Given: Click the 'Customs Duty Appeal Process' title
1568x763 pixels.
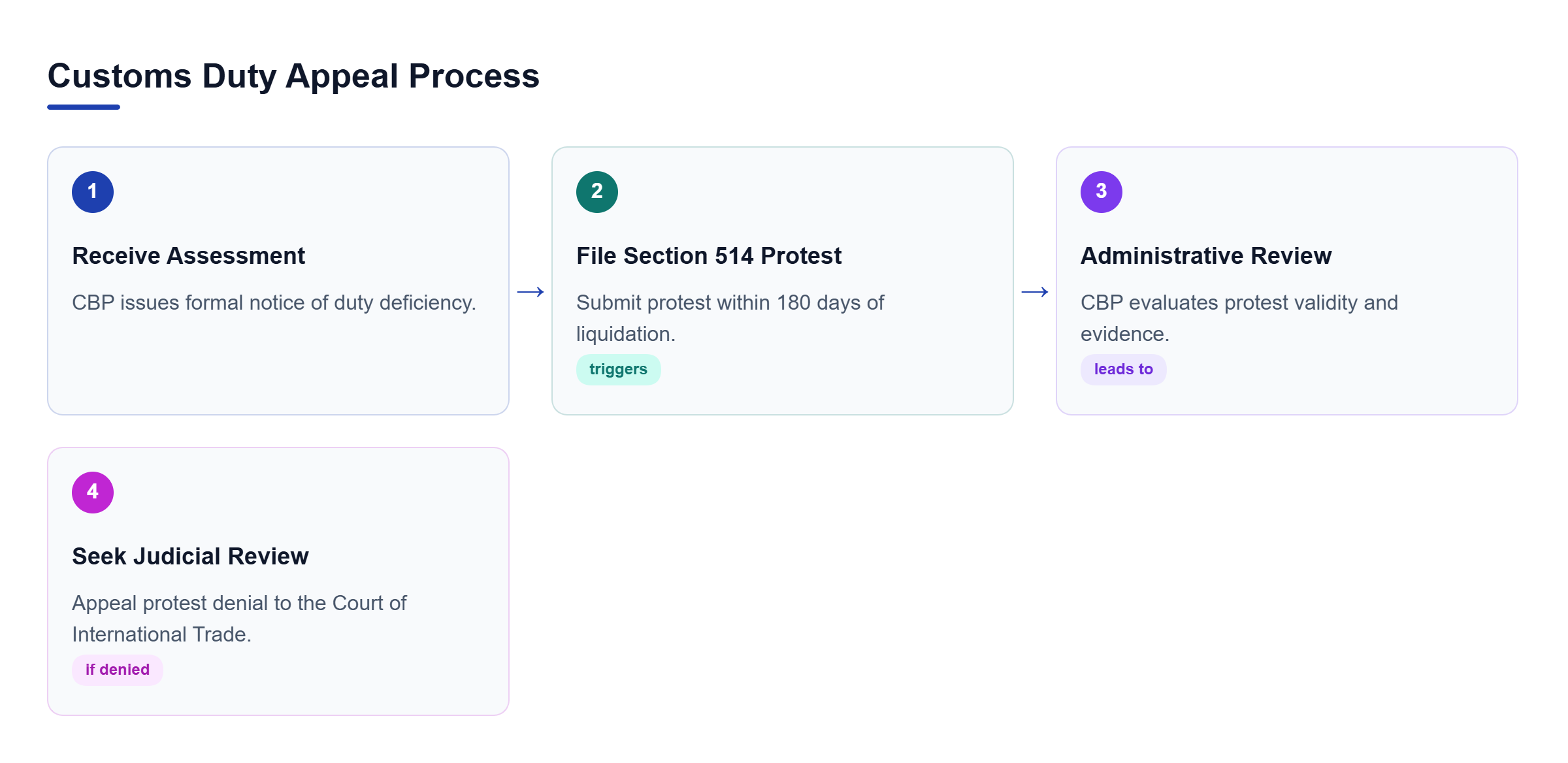Looking at the screenshot, I should coord(293,76).
